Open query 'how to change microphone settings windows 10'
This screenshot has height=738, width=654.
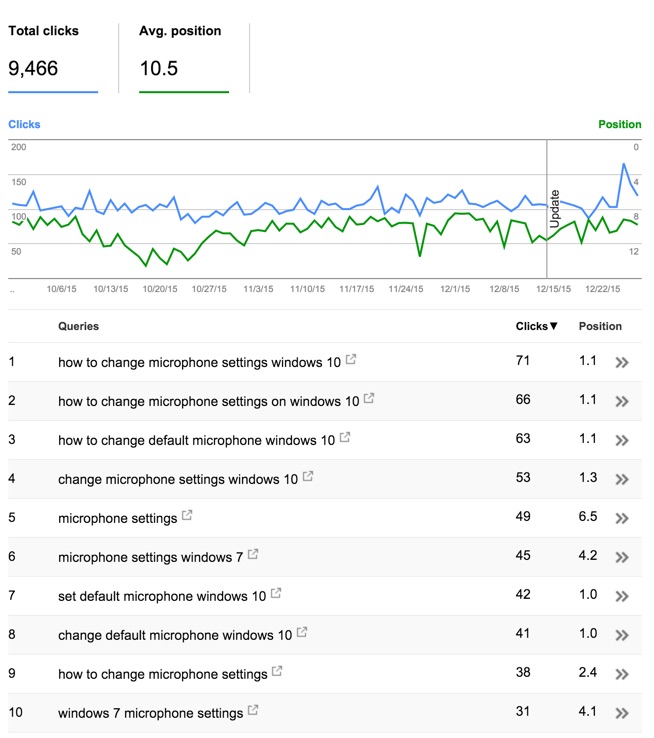[x=199, y=362]
